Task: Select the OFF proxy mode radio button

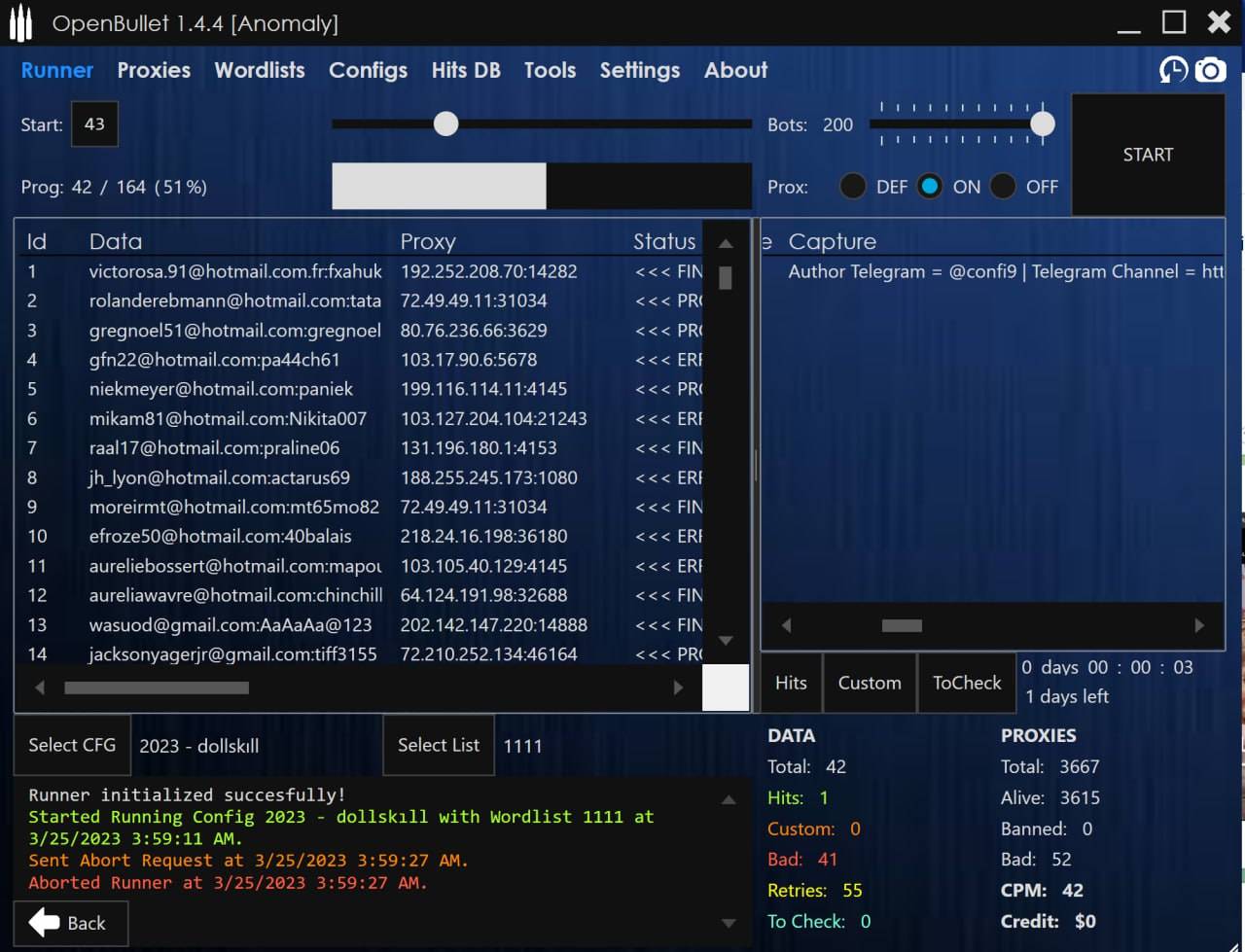Action: (x=1003, y=187)
